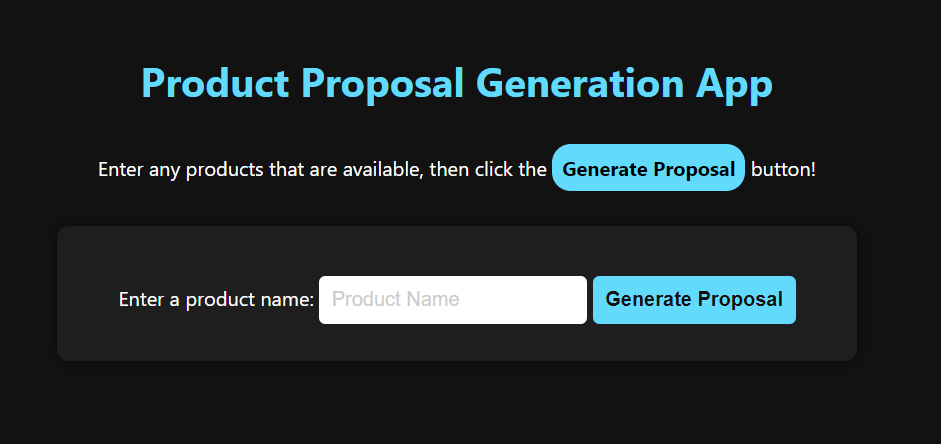The width and height of the screenshot is (941, 444).
Task: Click the Generate Proposal pill in instructions
Action: click(x=648, y=168)
